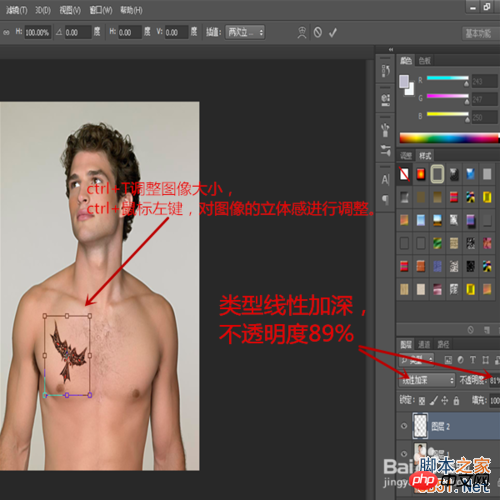Open the interpolation dropdown 两次立方
500x500 pixels.
click(245, 32)
